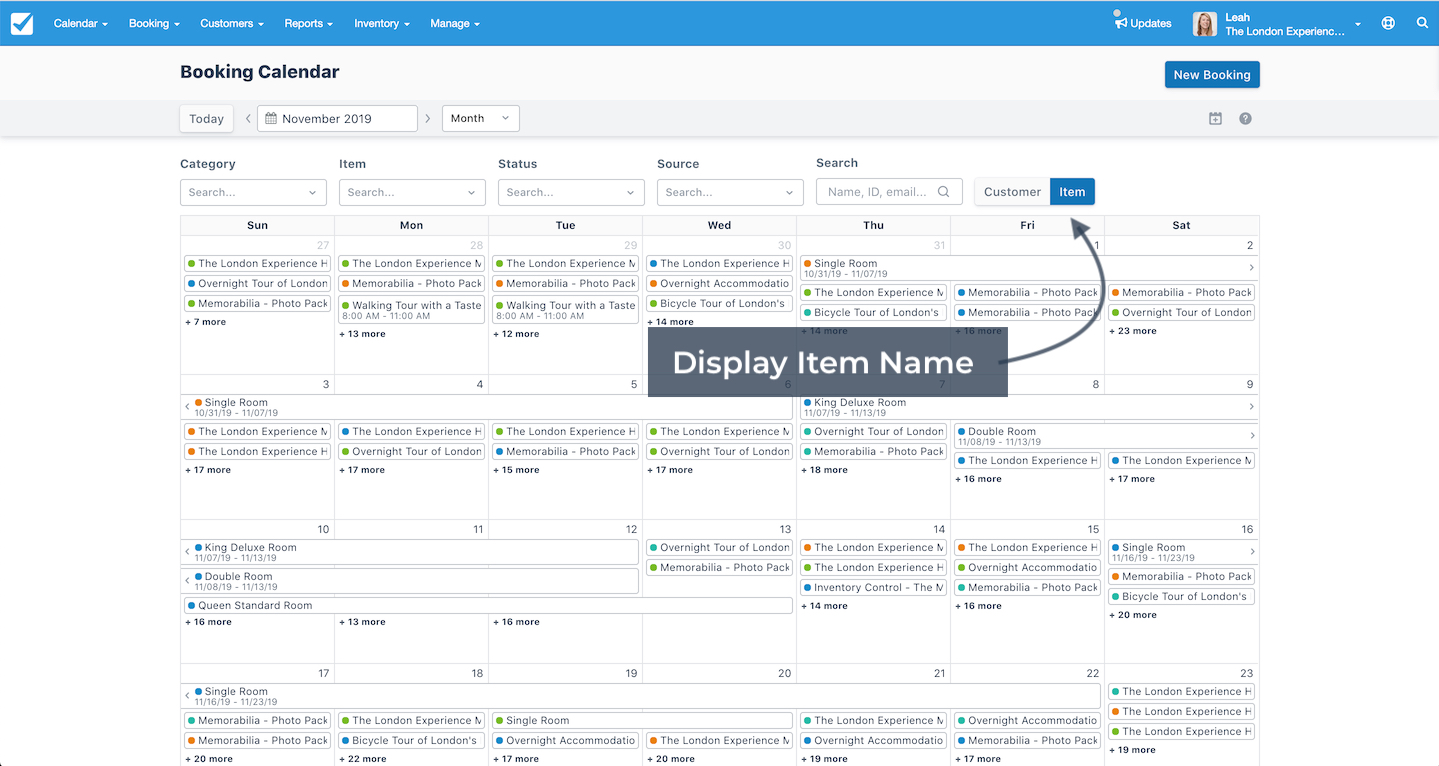Viewport: 1439px width, 766px height.
Task: Open the Booking menu
Action: coord(154,23)
